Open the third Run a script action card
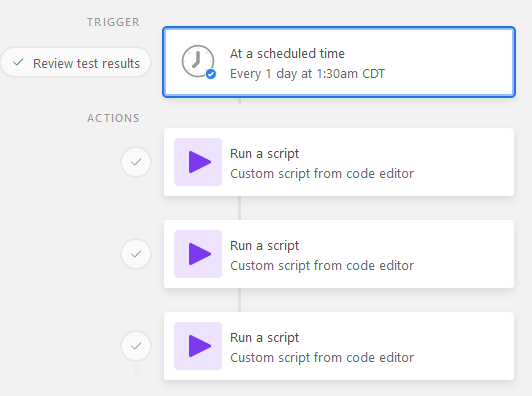 point(339,346)
